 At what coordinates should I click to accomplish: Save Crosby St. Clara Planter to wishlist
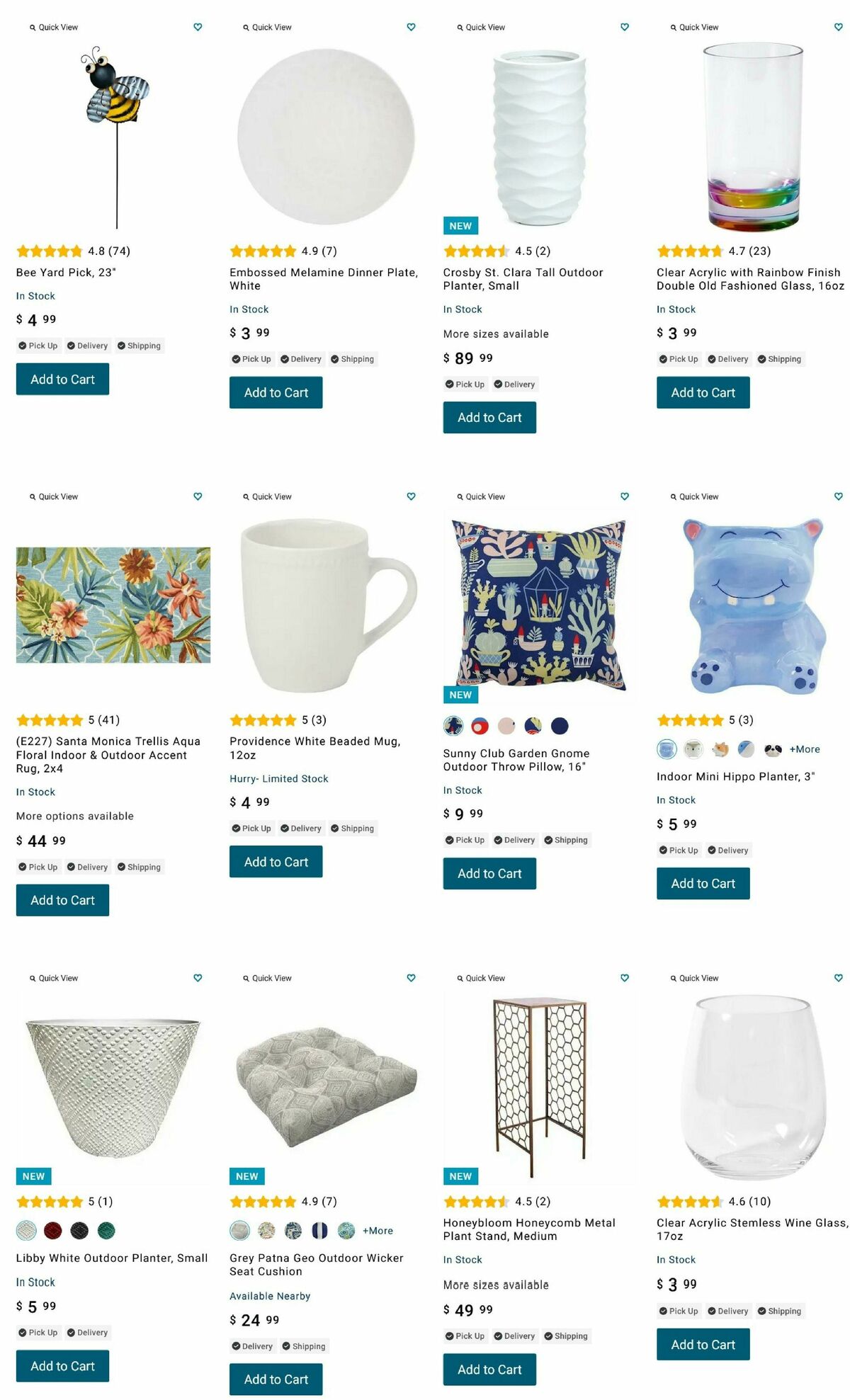(625, 27)
